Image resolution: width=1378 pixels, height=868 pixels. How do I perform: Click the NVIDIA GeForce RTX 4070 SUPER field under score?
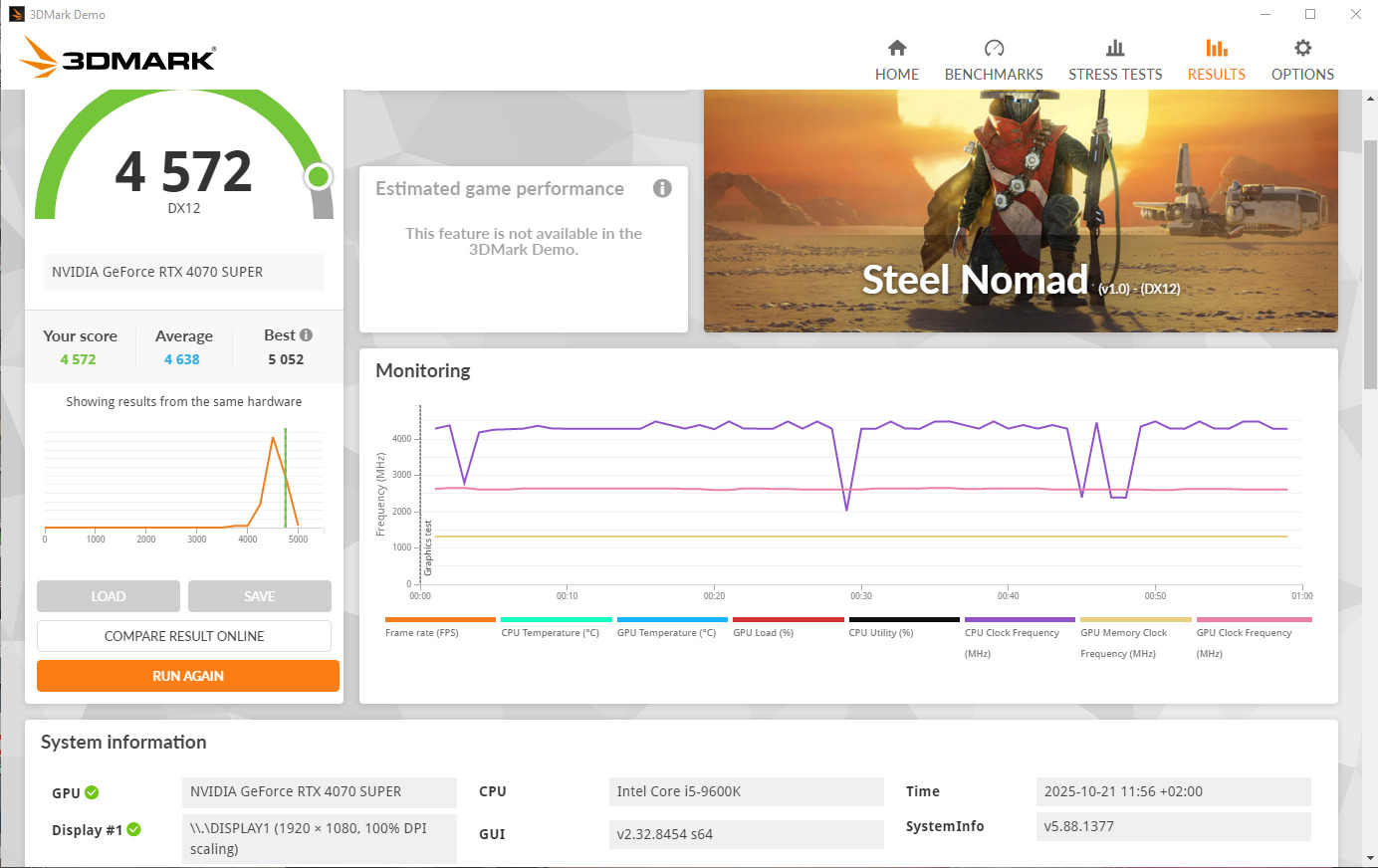tap(184, 272)
